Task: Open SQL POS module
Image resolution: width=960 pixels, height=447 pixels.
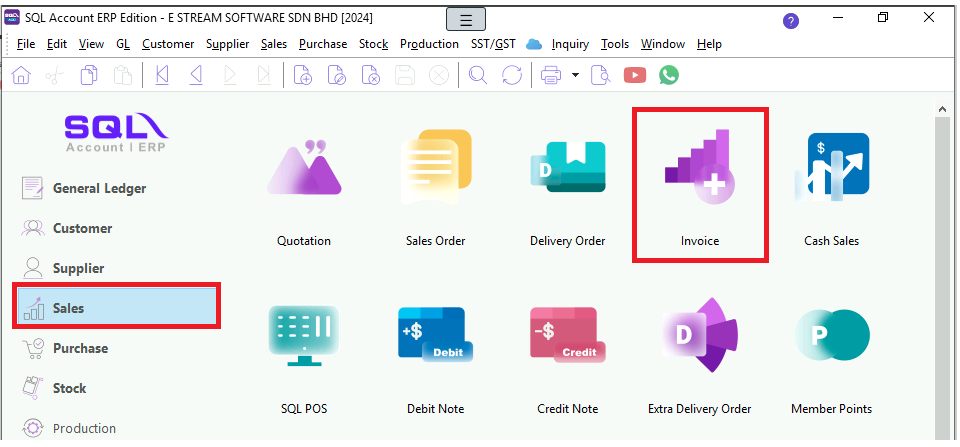Action: click(x=304, y=336)
